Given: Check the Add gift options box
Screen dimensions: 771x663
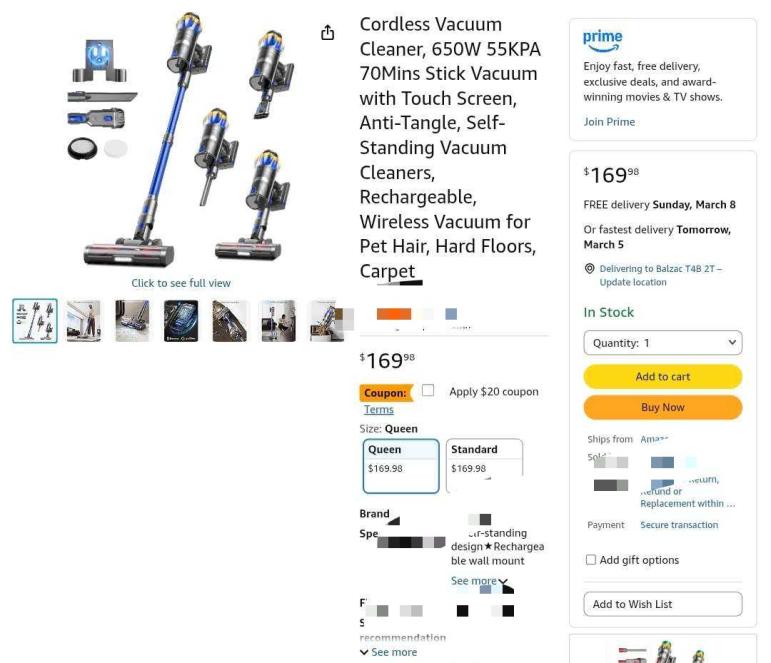Looking at the screenshot, I should [x=591, y=560].
